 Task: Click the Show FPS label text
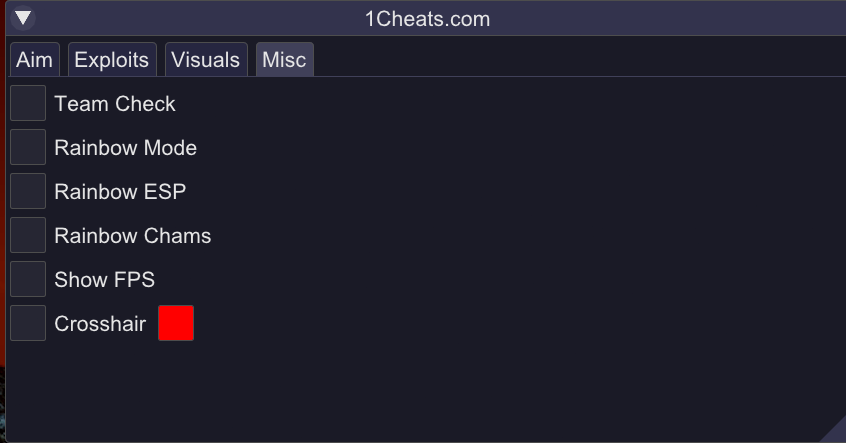point(104,280)
